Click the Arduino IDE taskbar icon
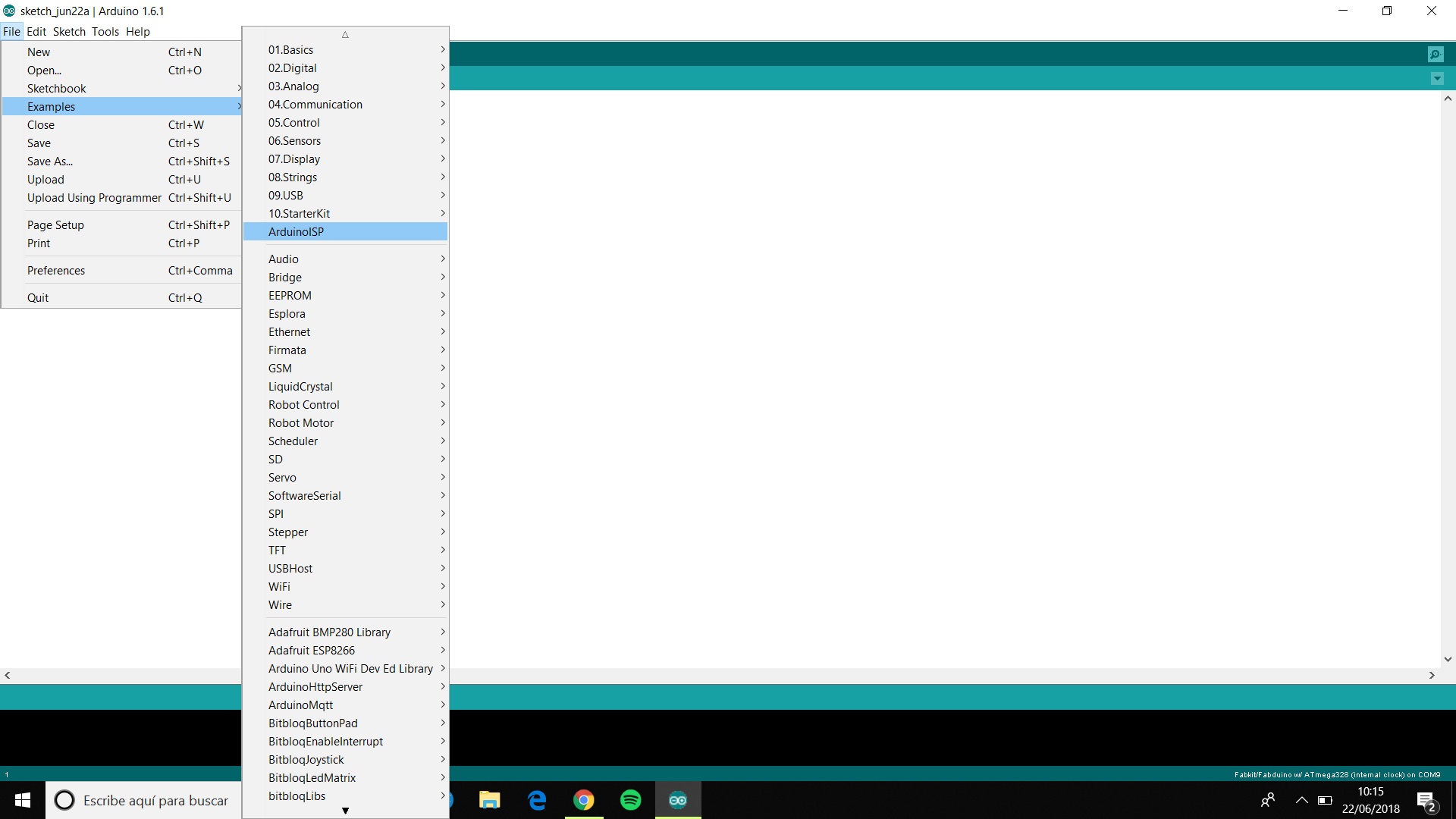Screen dimensions: 1456x819 click(677, 800)
